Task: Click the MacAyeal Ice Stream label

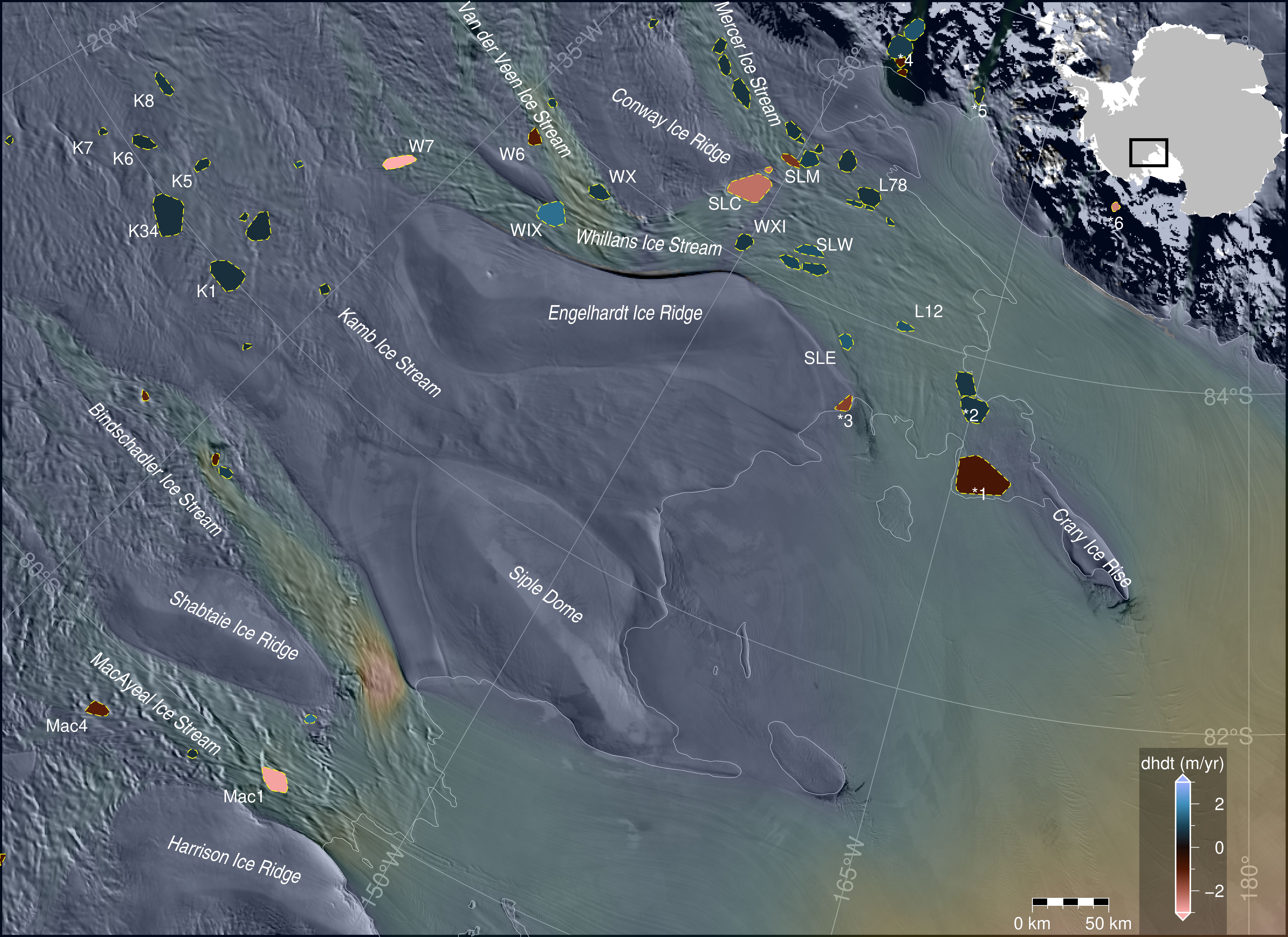Action: pos(155,704)
